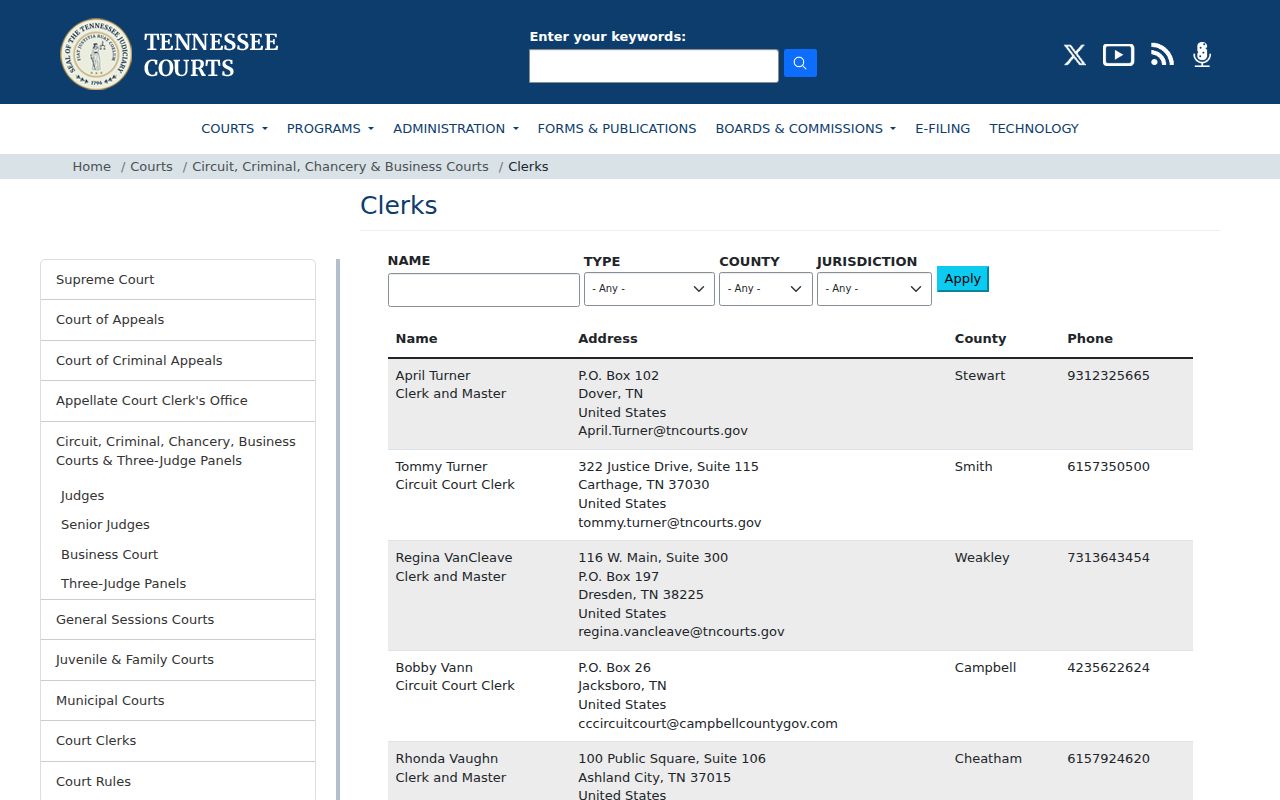Open General Sessions Courts sidebar link

[x=178, y=620]
